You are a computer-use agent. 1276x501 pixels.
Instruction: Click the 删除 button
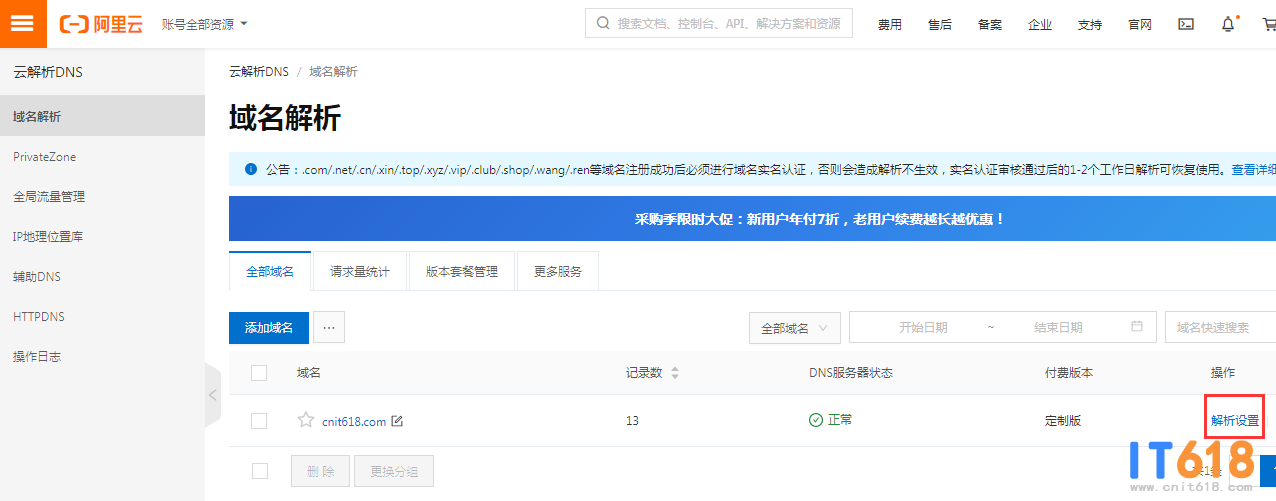point(321,471)
